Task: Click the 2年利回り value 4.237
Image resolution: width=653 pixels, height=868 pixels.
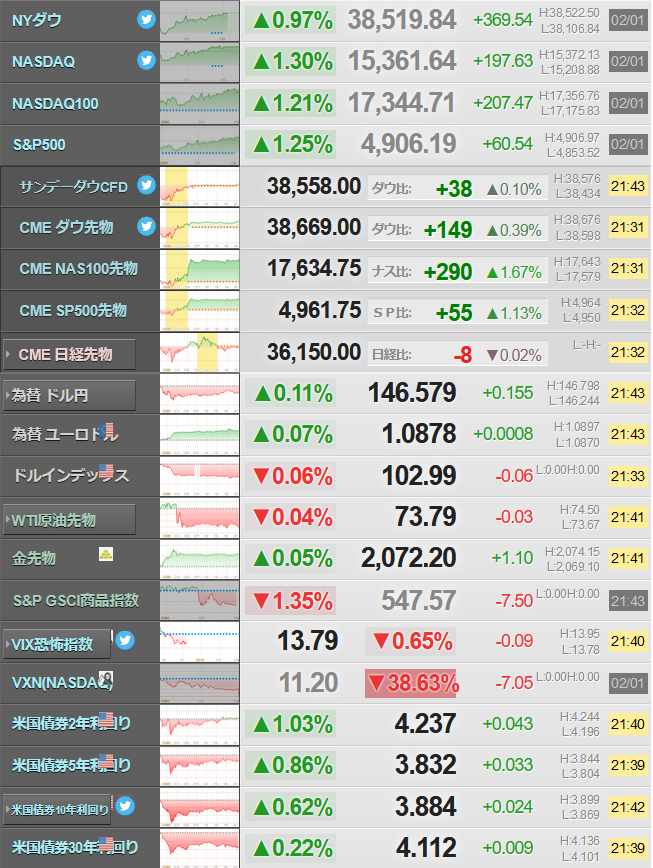Action: pyautogui.click(x=426, y=724)
